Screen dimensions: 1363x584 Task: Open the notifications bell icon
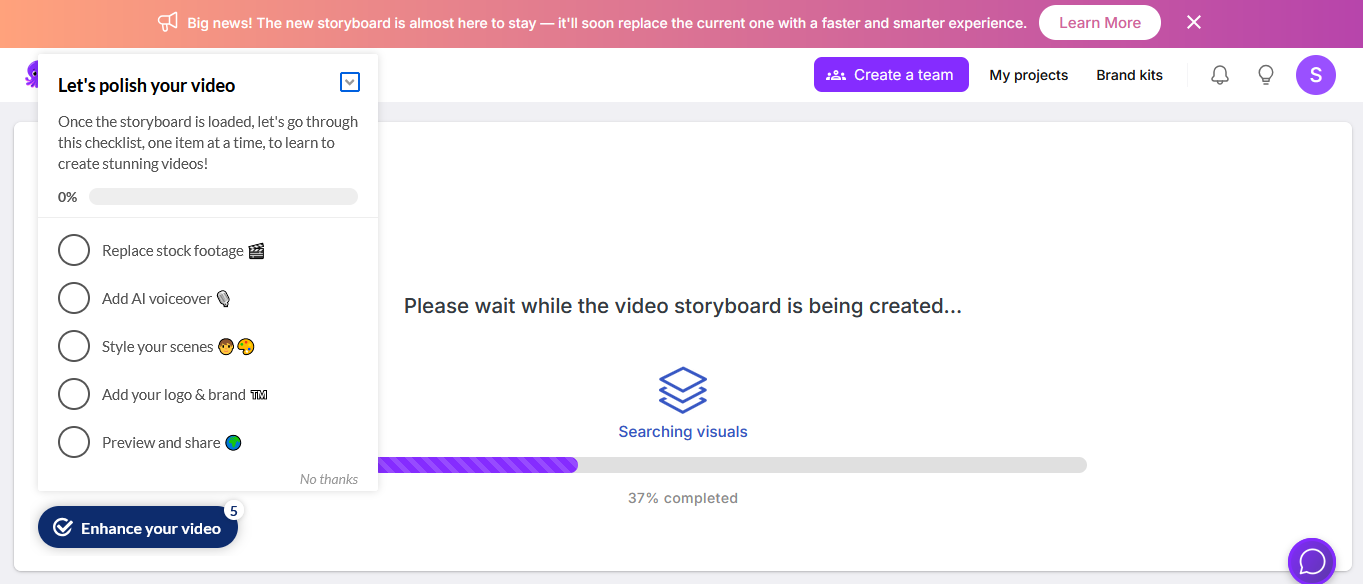[1219, 75]
